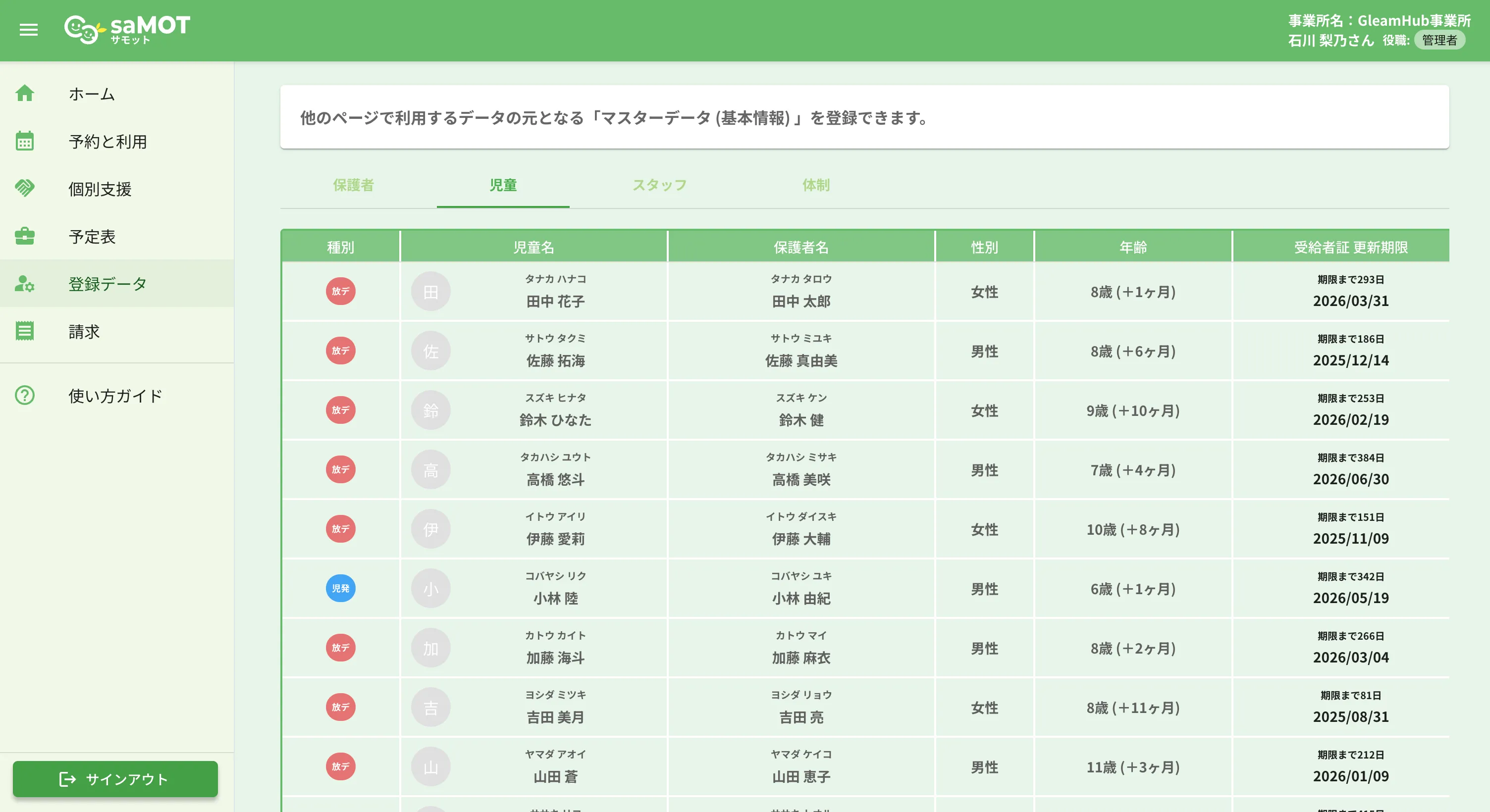Viewport: 1490px width, 812px height.
Task: Click the blue 児発 badge for 小林 陸
Action: 341,589
